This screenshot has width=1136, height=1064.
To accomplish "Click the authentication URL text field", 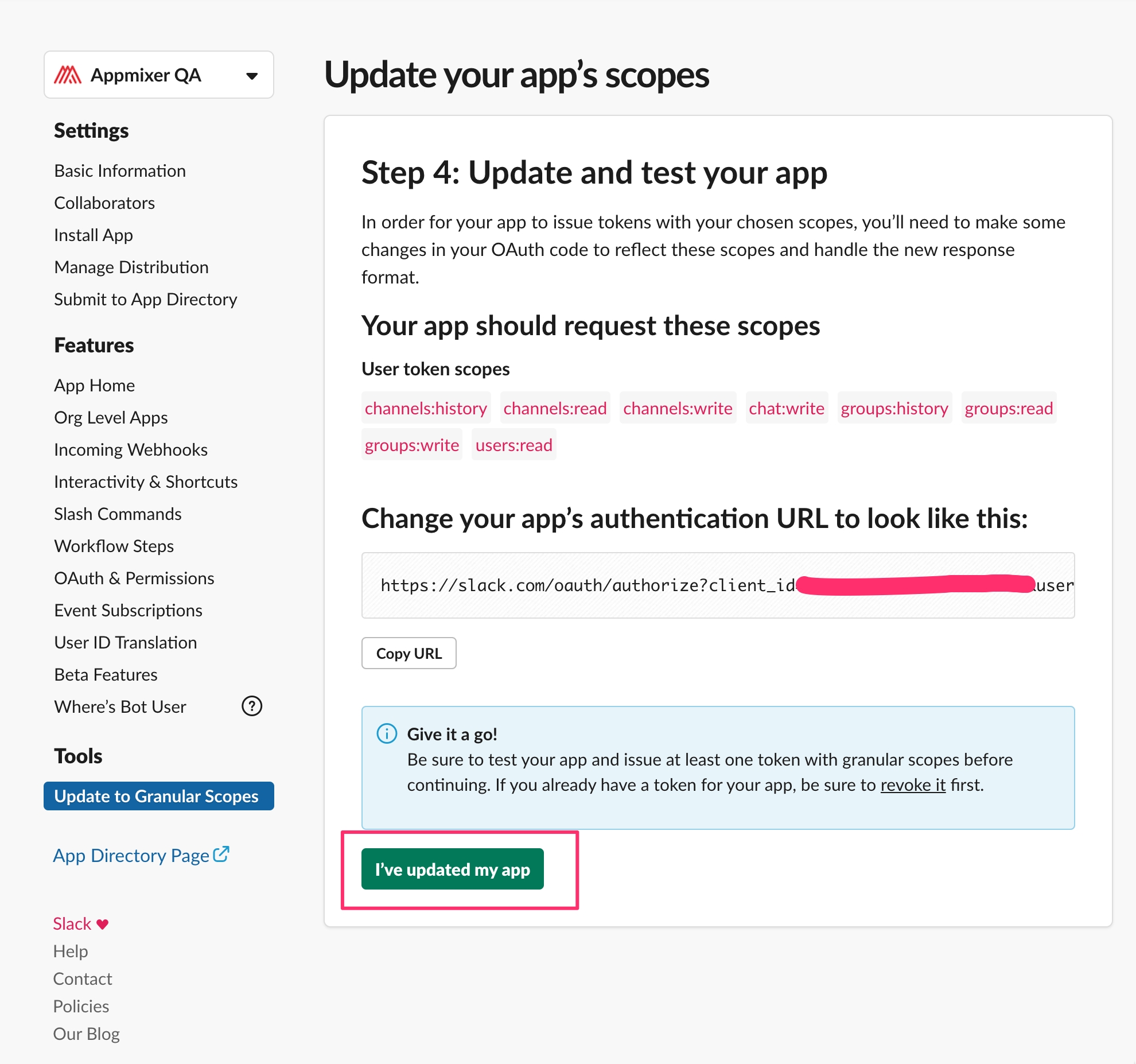I will (717, 585).
